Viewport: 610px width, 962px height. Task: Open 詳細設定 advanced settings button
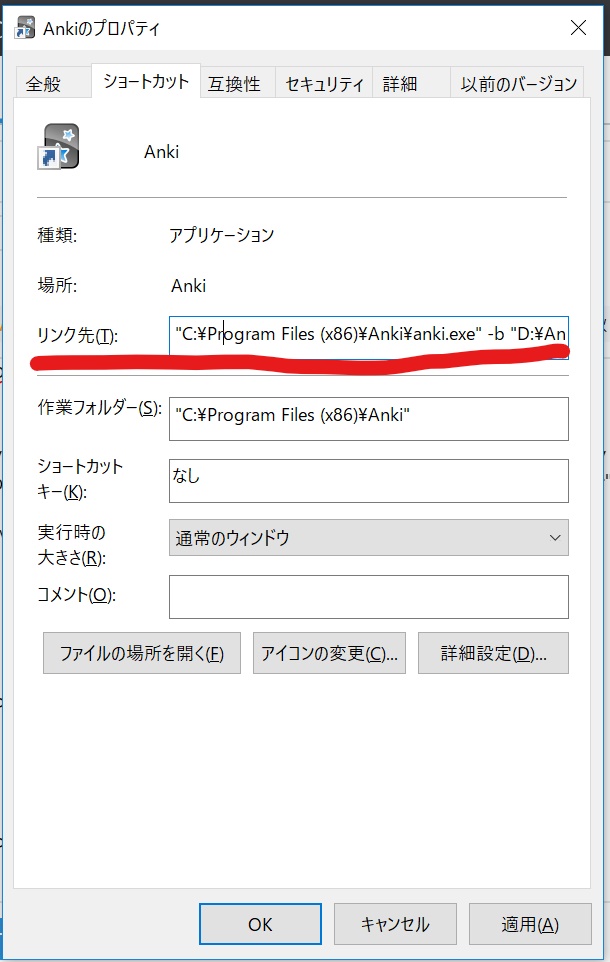pyautogui.click(x=493, y=653)
